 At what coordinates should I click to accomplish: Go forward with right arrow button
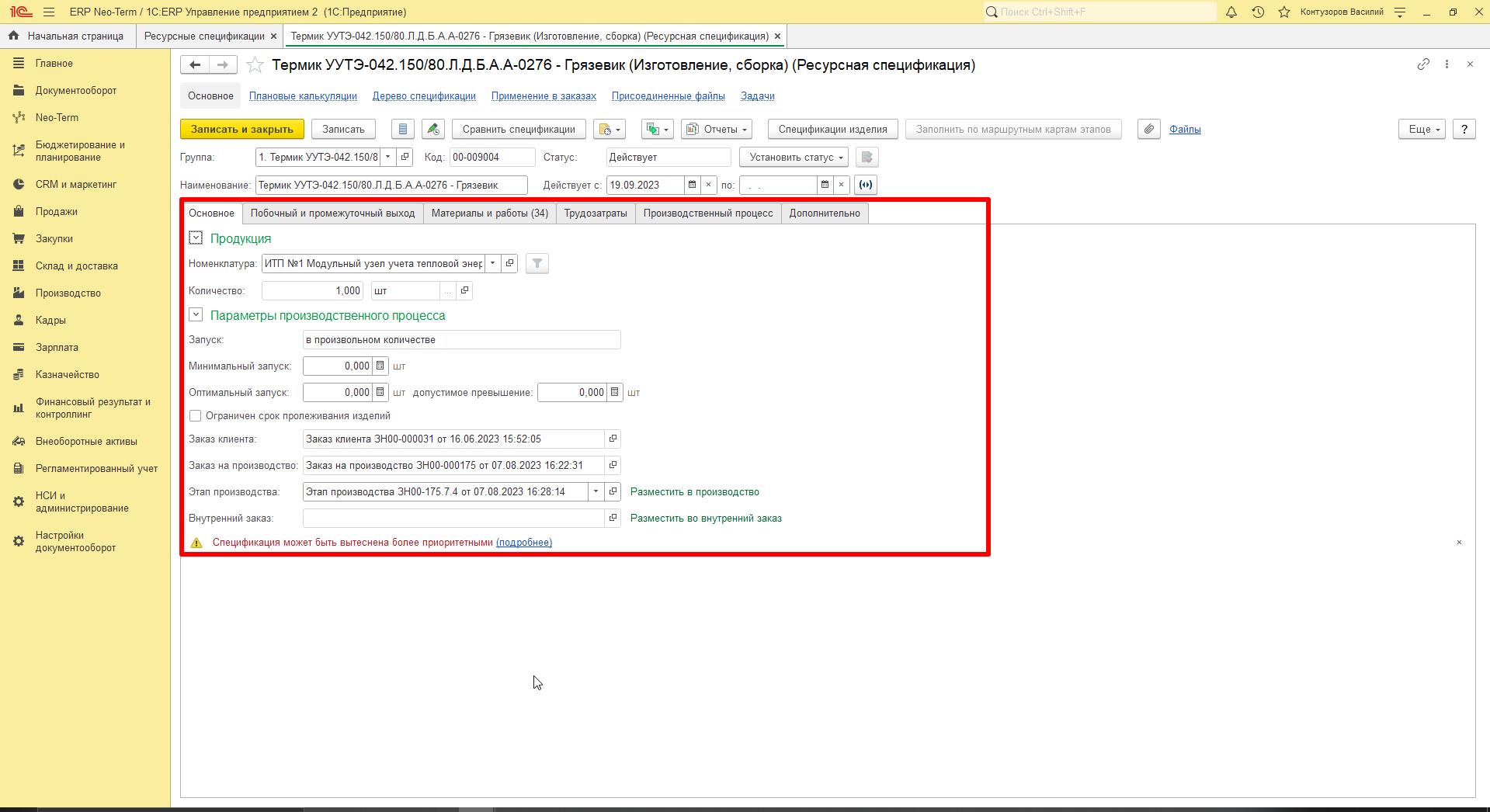point(223,65)
